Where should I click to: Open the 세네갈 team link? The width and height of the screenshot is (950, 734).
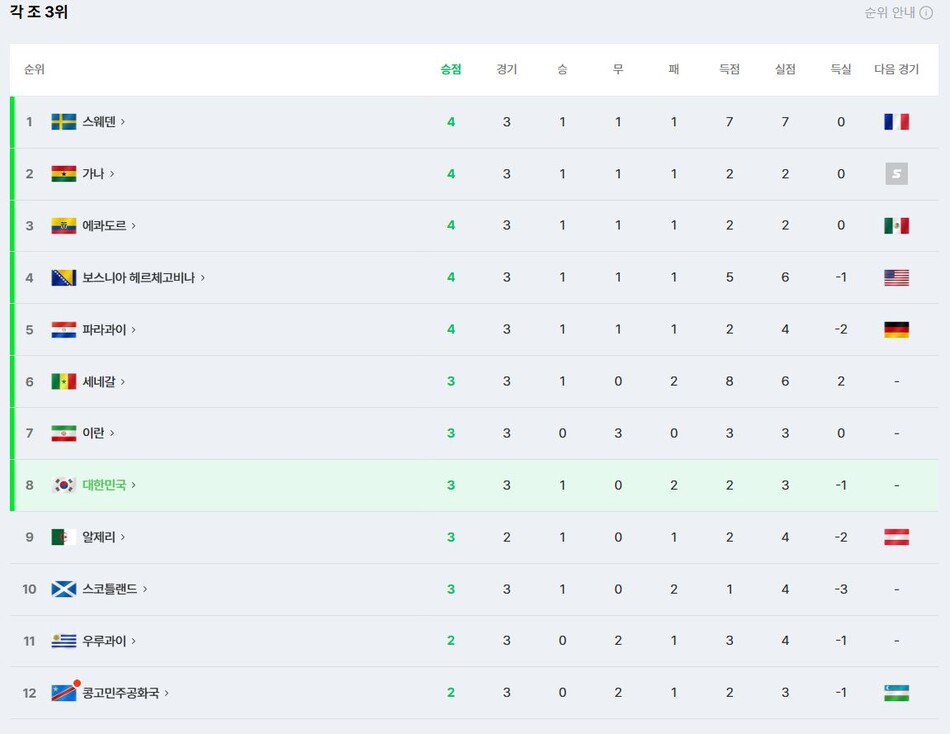coord(99,381)
